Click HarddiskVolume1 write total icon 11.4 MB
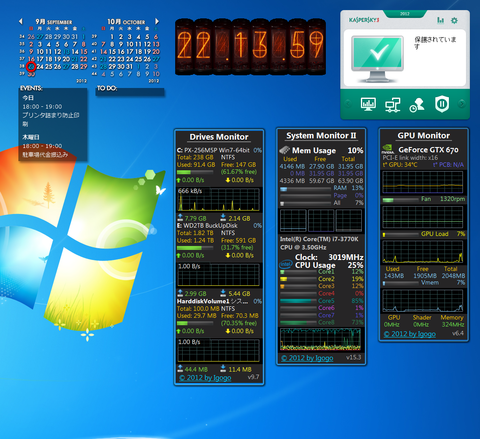The height and width of the screenshot is (439, 480). click(223, 369)
